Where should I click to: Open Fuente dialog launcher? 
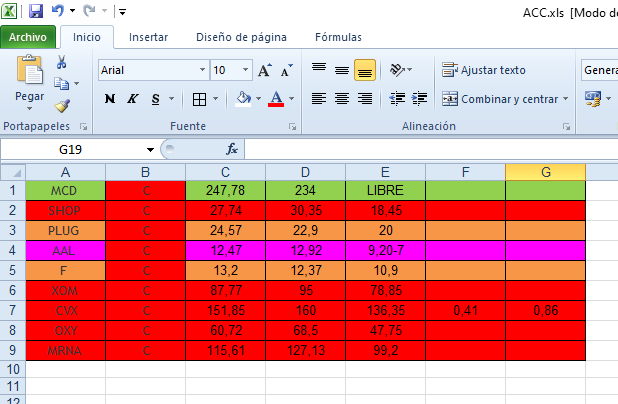[292, 127]
